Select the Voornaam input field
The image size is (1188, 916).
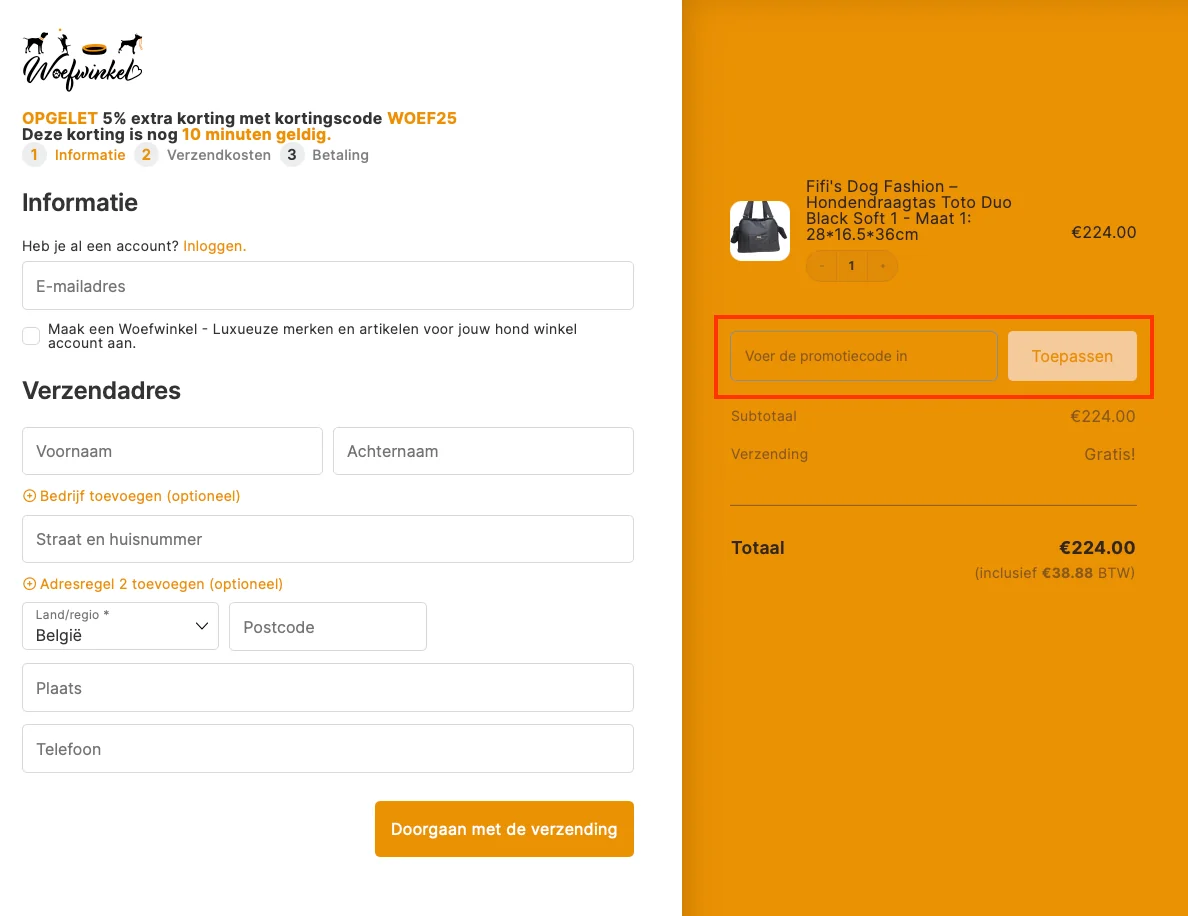[172, 451]
